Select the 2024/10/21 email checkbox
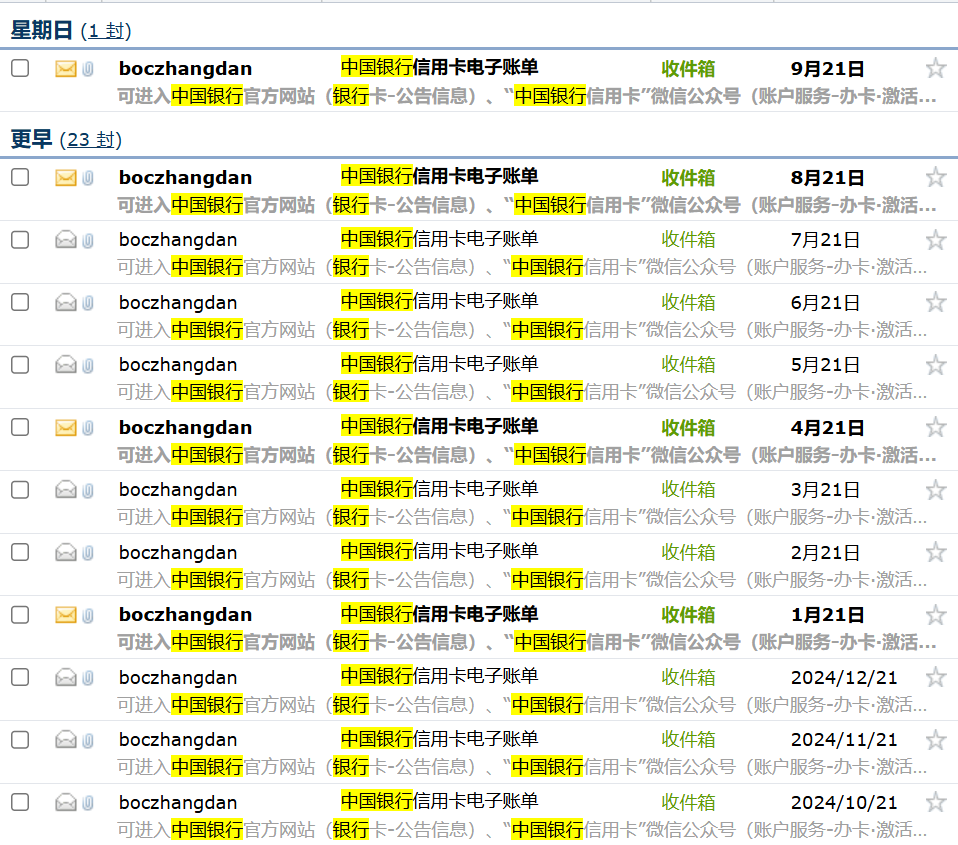 pyautogui.click(x=20, y=802)
